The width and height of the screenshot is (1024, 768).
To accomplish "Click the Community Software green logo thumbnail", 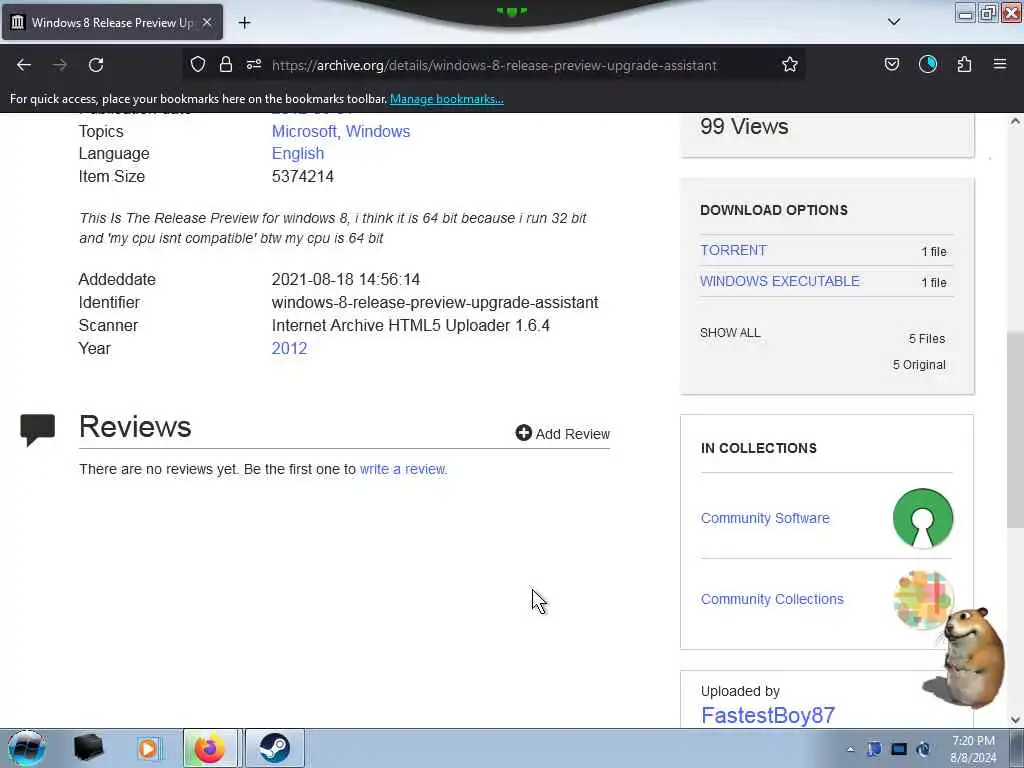I will coord(923,518).
